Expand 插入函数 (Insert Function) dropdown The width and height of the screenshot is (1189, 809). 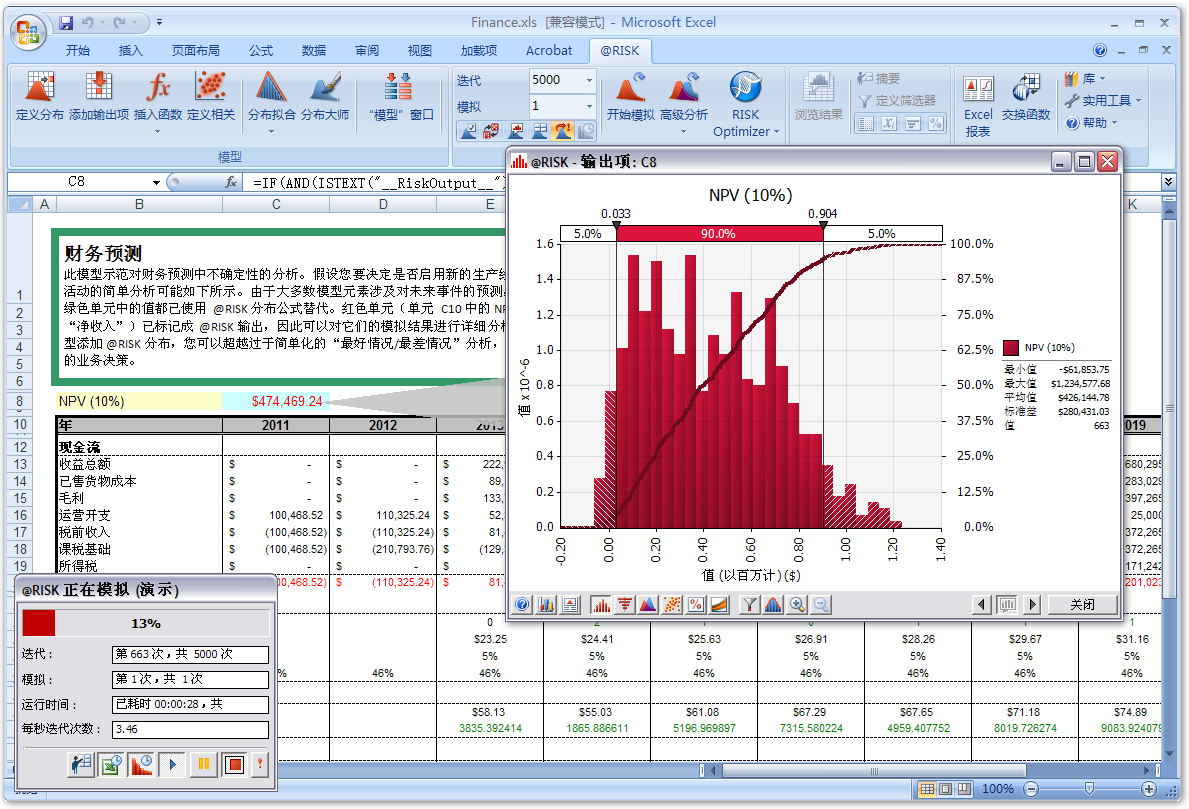[x=158, y=132]
